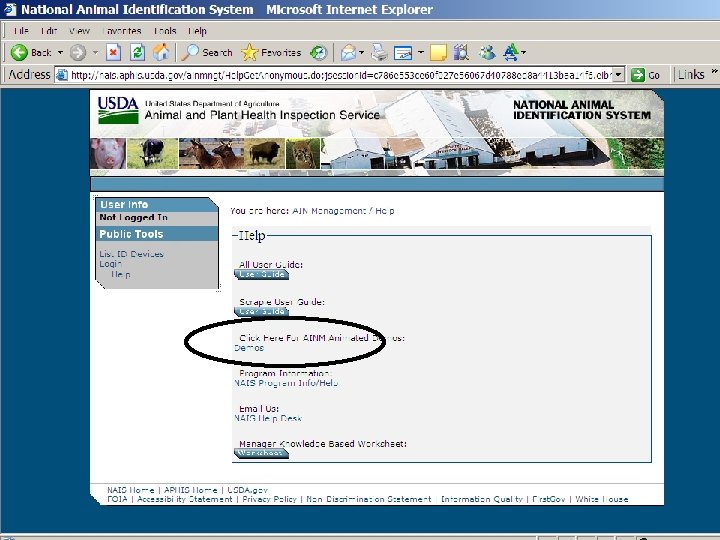This screenshot has width=720, height=540.
Task: Open the Edit menu
Action: (49, 31)
